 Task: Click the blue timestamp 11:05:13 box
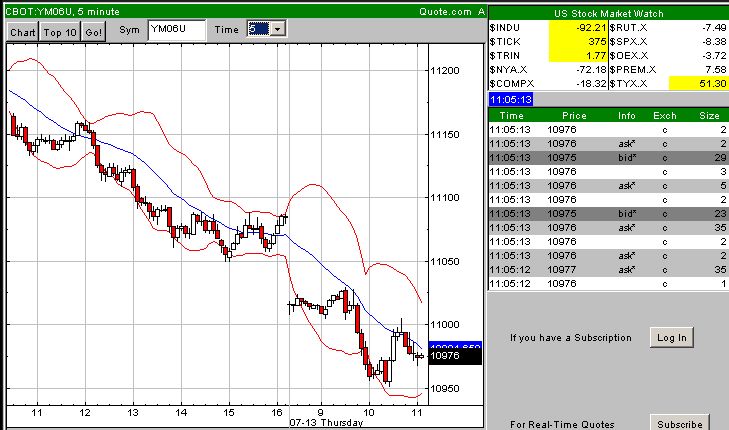(510, 99)
